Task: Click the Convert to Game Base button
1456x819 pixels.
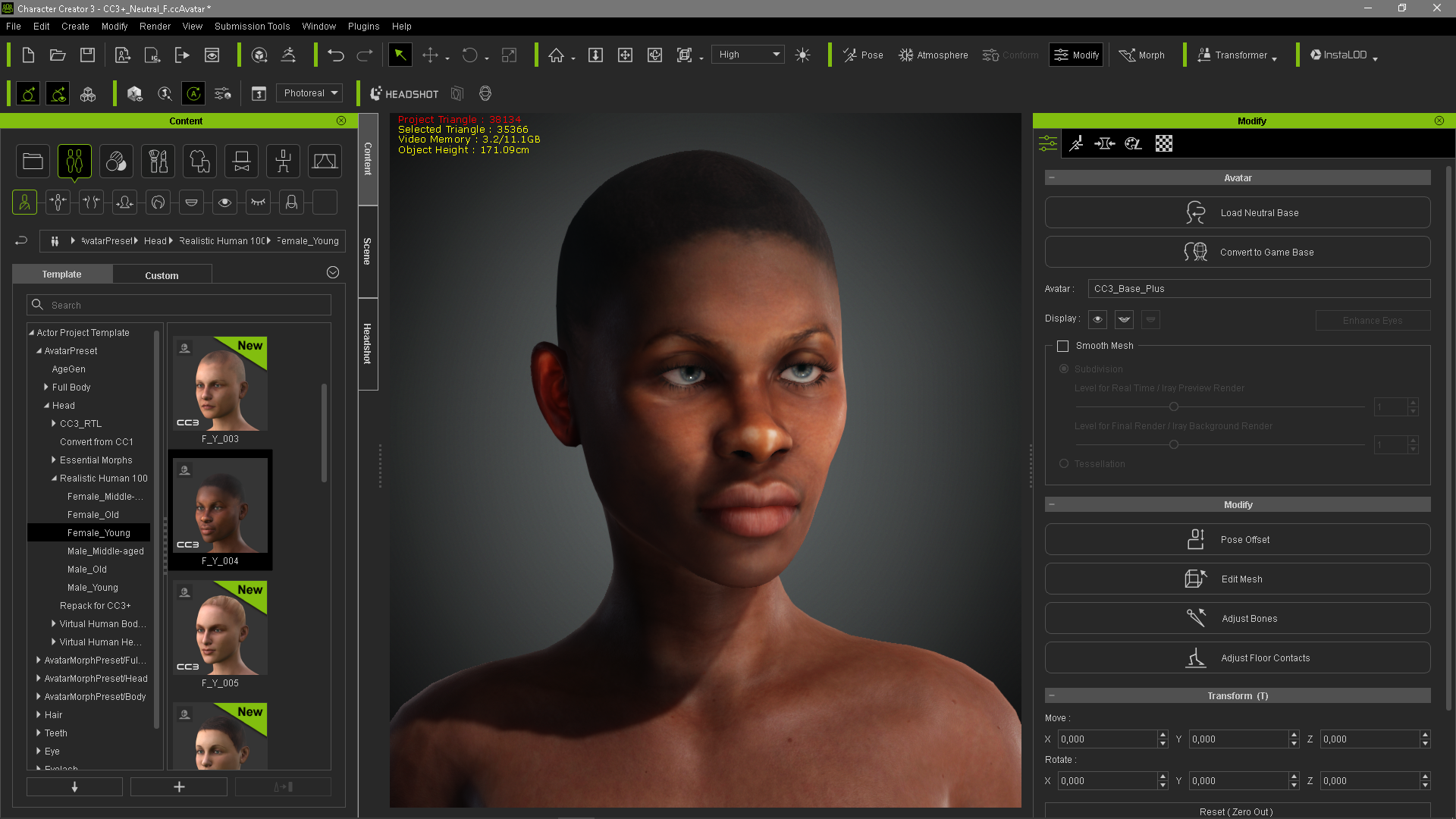Action: coord(1238,252)
